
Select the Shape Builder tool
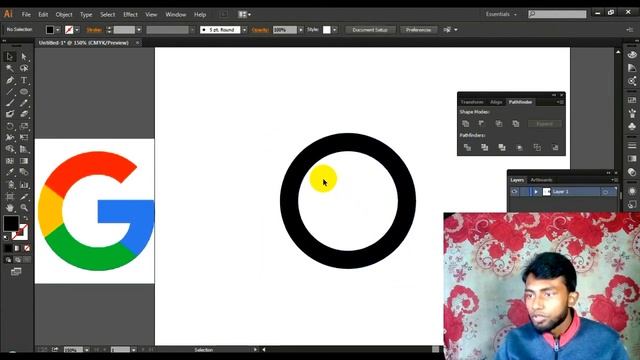(10, 149)
